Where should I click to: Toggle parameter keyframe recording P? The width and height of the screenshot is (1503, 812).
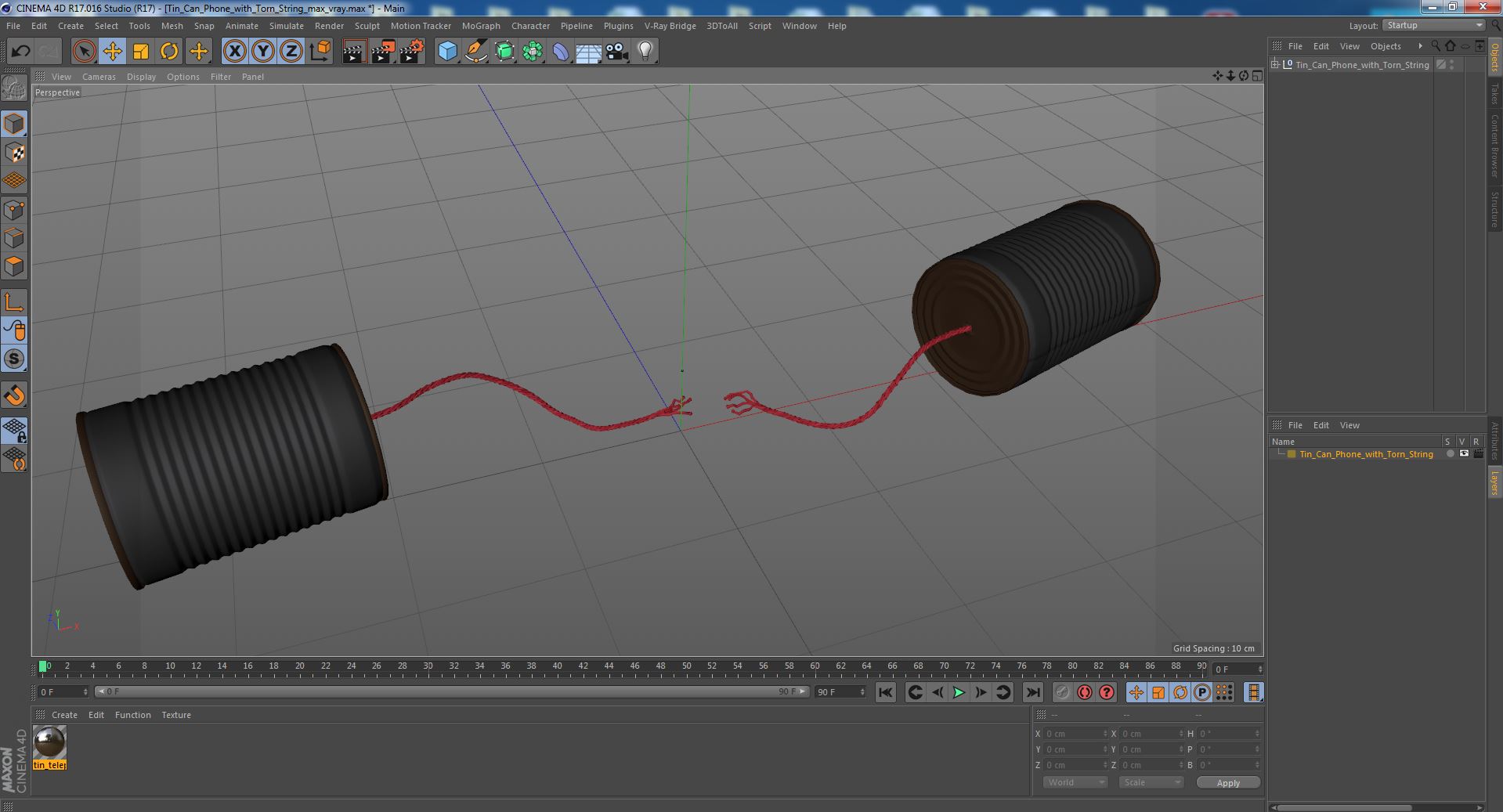point(1201,692)
